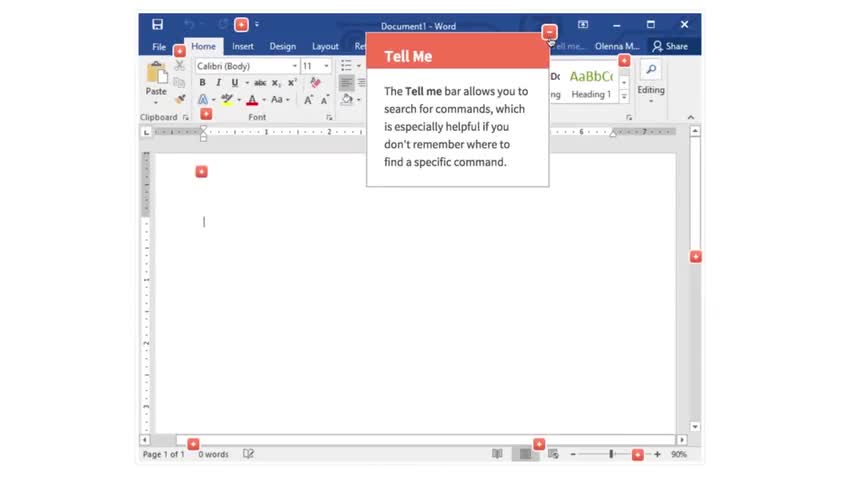Viewport: 848px width, 480px height.
Task: Open the underline style arrow
Action: (x=247, y=83)
